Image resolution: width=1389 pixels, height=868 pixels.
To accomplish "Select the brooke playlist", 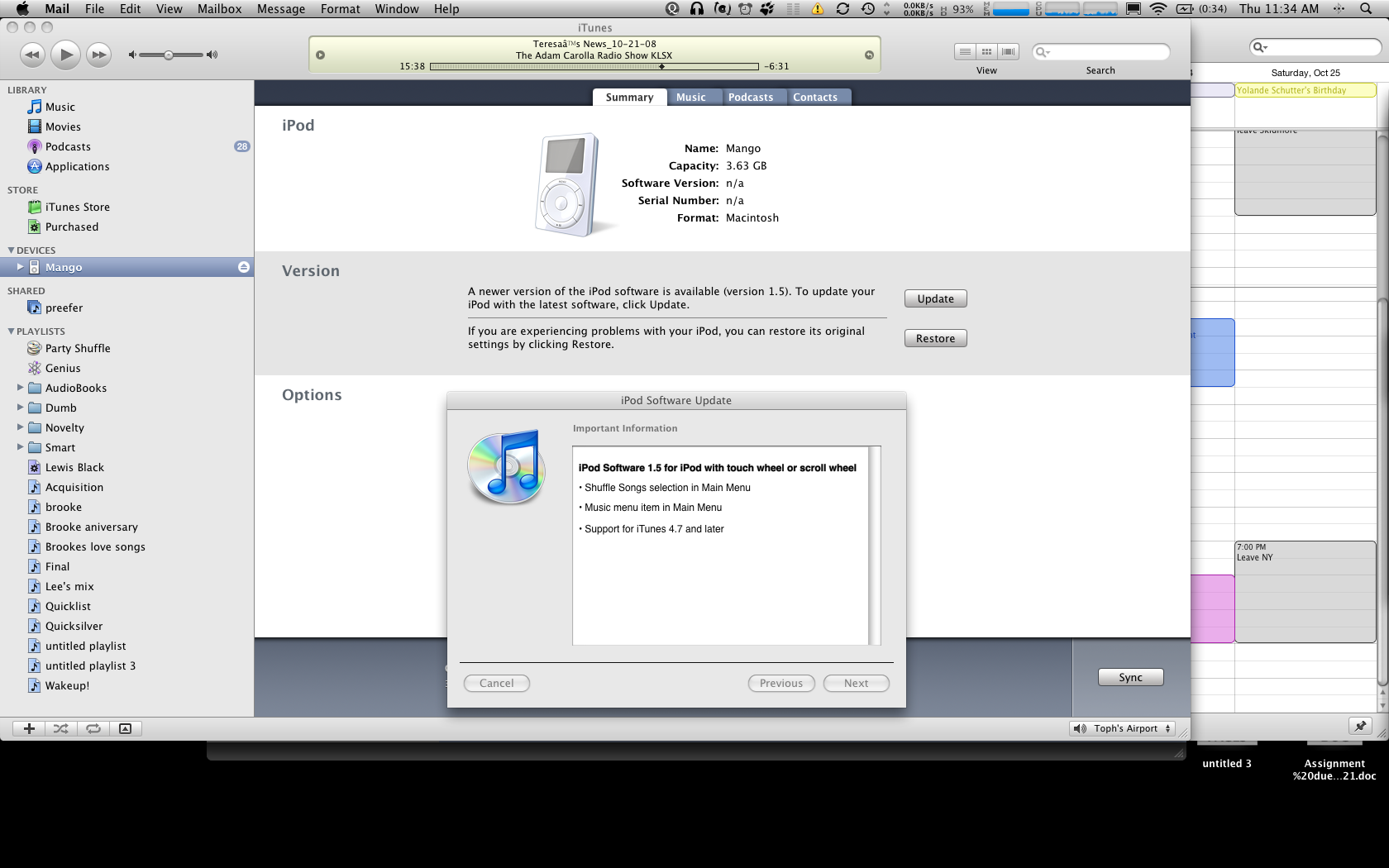I will (126, 507).
